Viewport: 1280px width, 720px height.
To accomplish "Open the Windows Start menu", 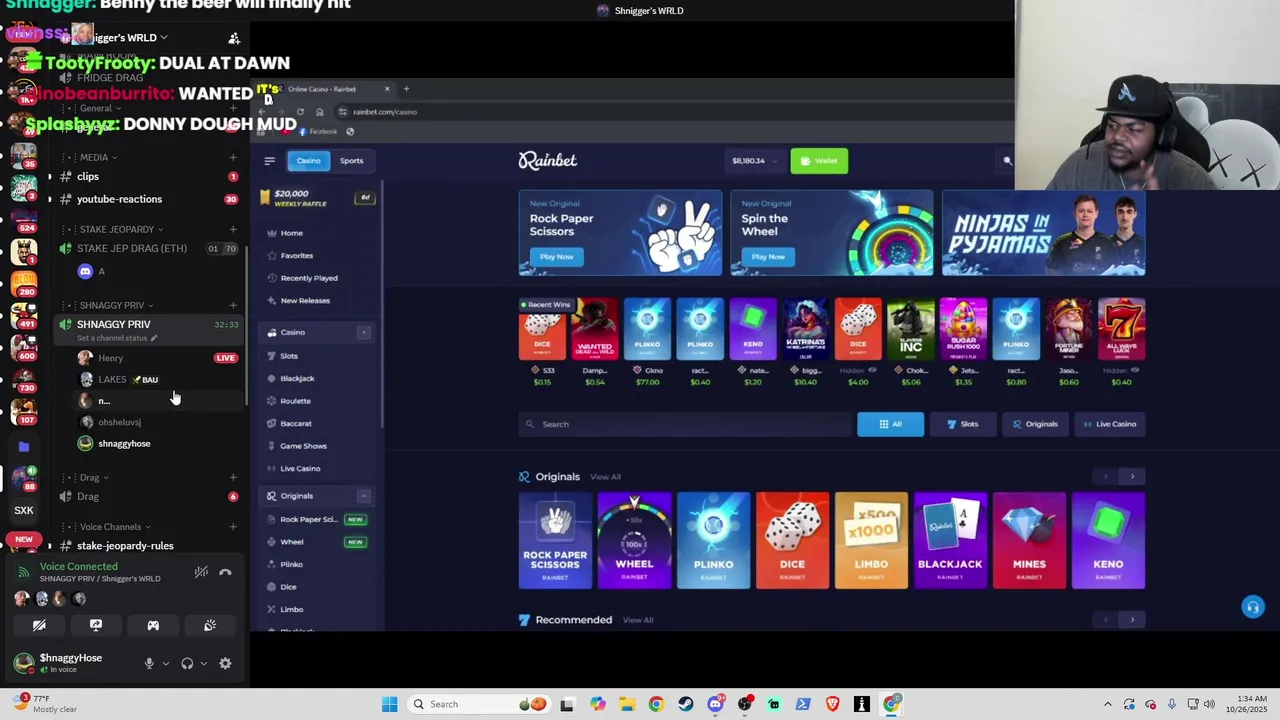I will [x=389, y=704].
